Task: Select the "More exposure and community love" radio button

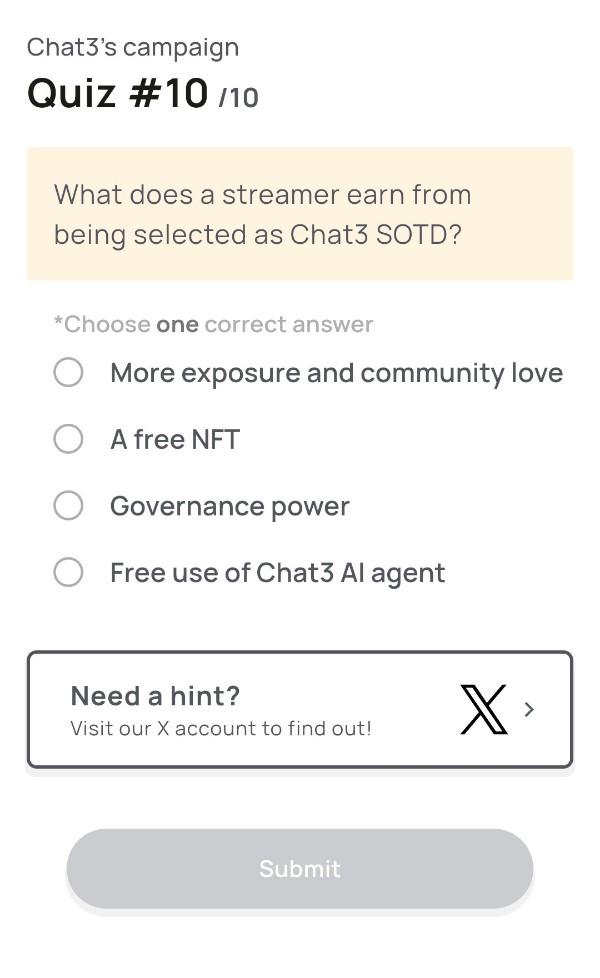Action: coord(68,373)
